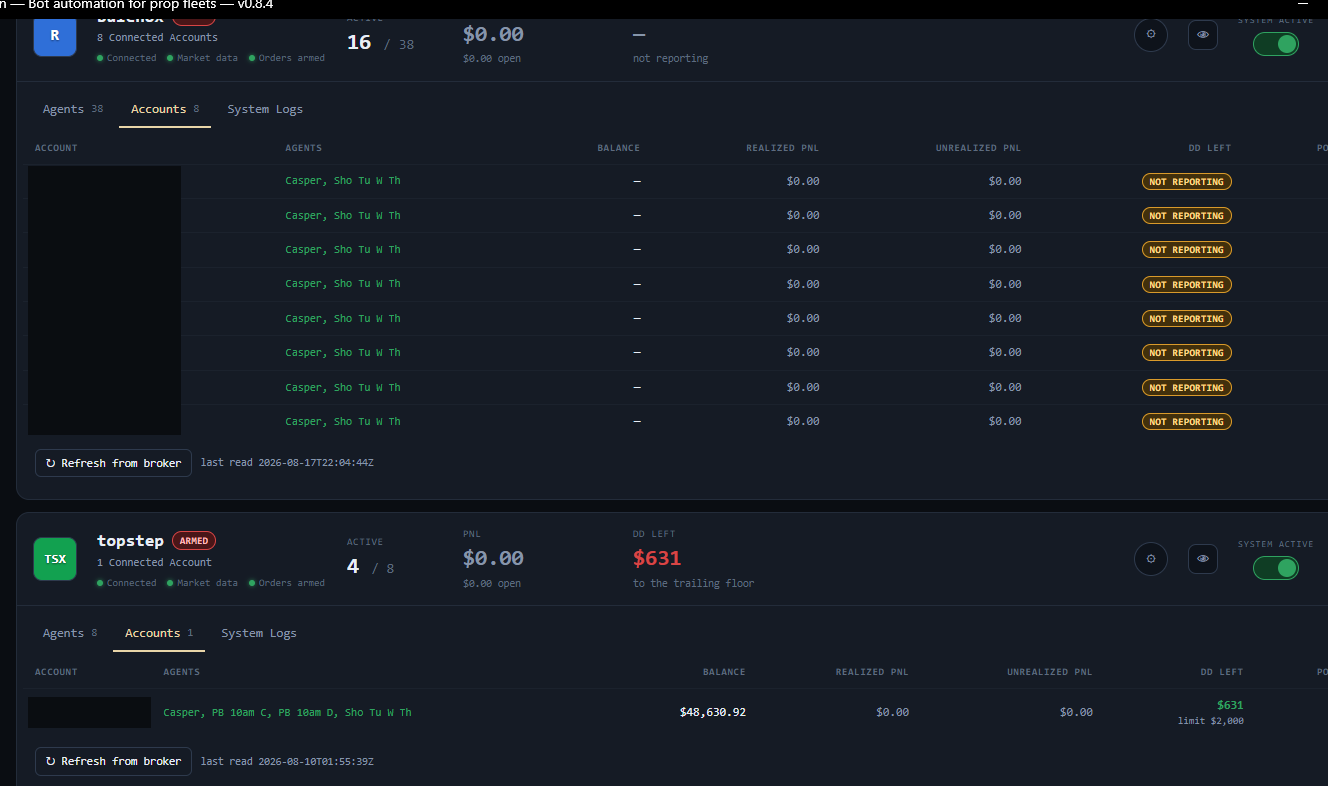Click 'Market data' status on the topstep card
This screenshot has height=786, width=1328.
point(203,583)
